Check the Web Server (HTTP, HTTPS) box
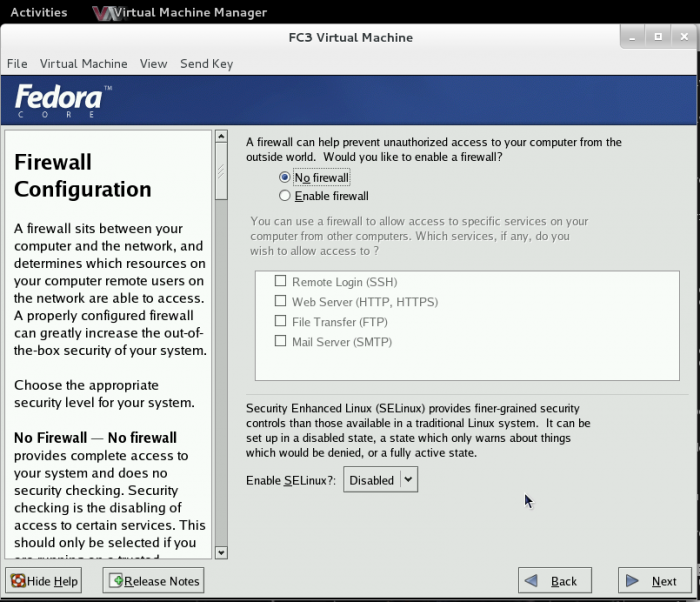The height and width of the screenshot is (602, 700). [x=281, y=302]
